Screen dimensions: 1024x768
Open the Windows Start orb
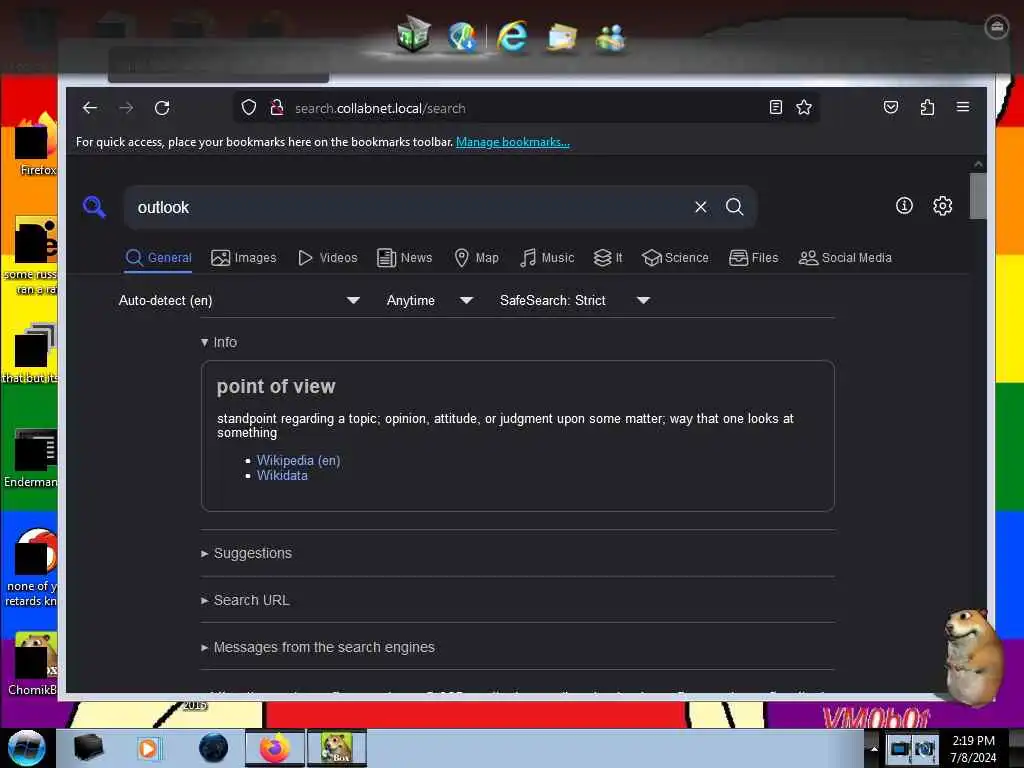pos(26,748)
